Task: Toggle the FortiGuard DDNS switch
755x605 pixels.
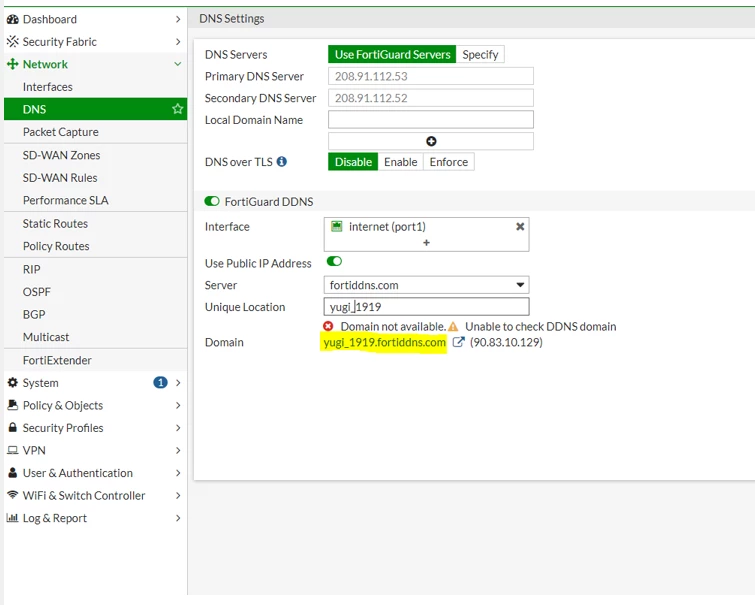Action: tap(212, 201)
